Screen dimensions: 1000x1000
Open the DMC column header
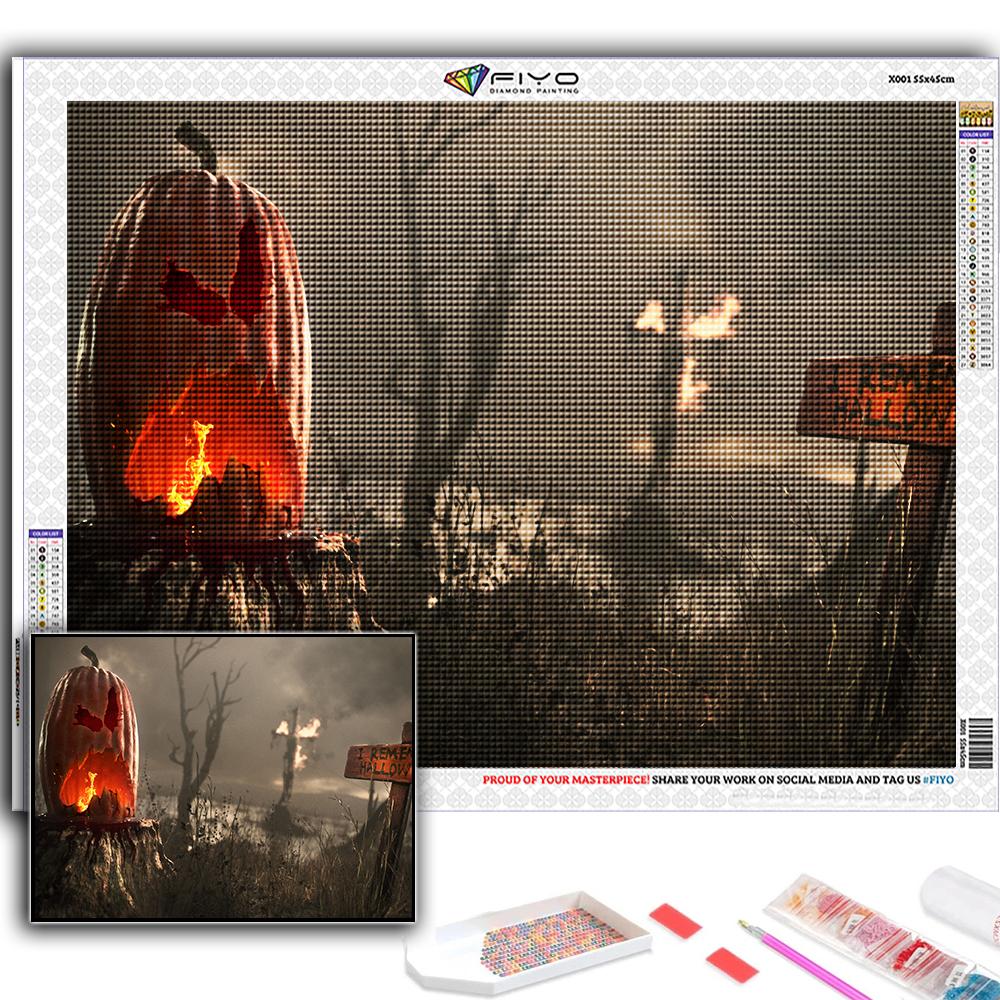click(984, 143)
